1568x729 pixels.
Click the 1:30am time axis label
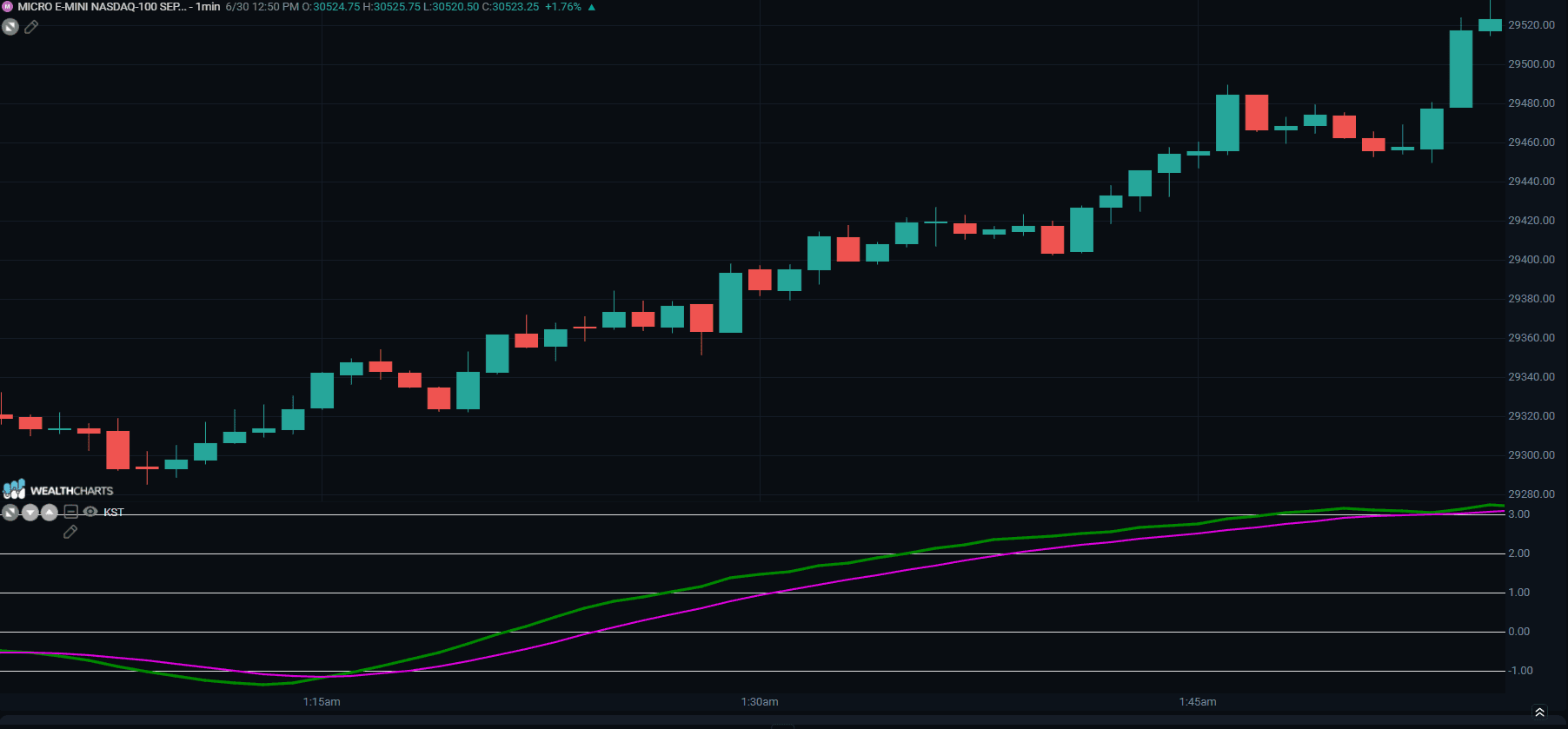(760, 702)
